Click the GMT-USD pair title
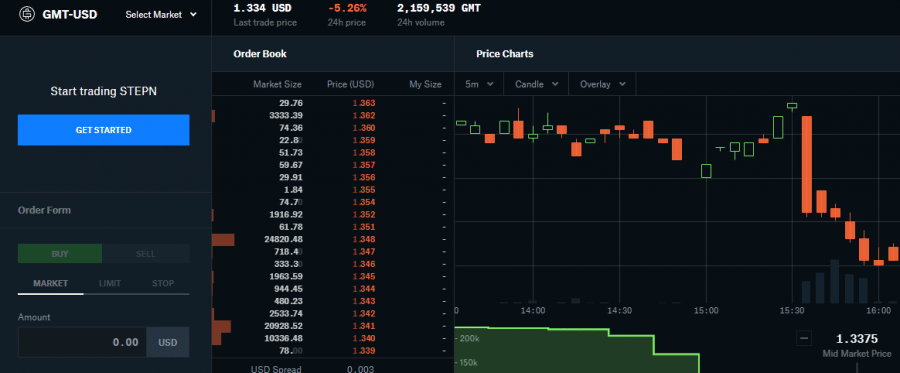Viewport: 900px width, 373px height. (x=69, y=14)
